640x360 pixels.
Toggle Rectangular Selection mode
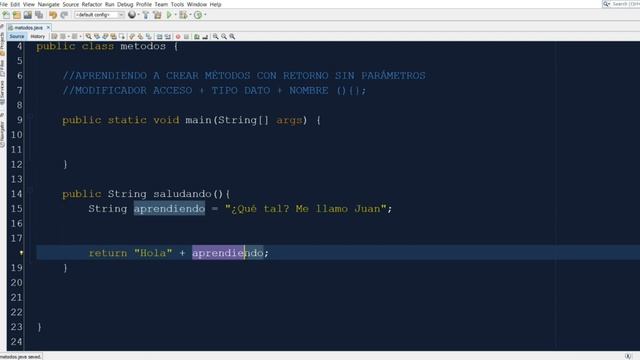coord(122,37)
